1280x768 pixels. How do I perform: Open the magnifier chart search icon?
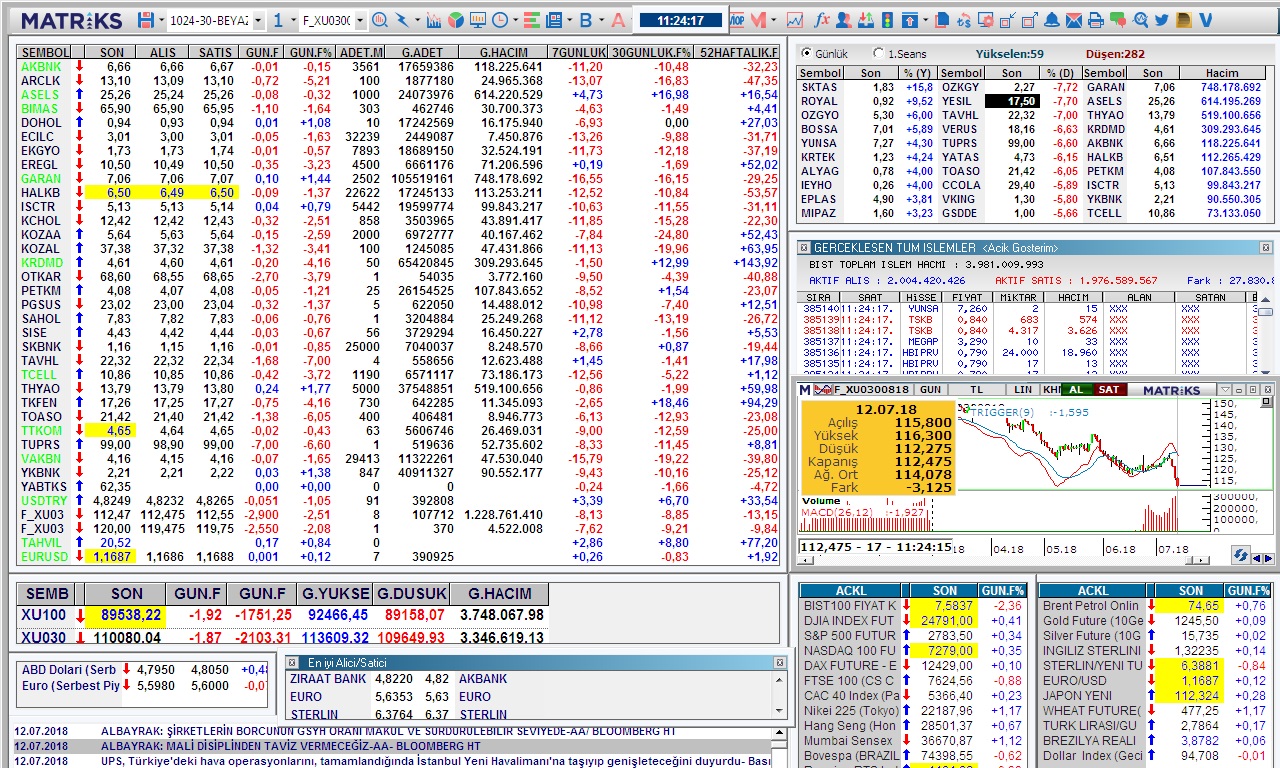point(380,20)
